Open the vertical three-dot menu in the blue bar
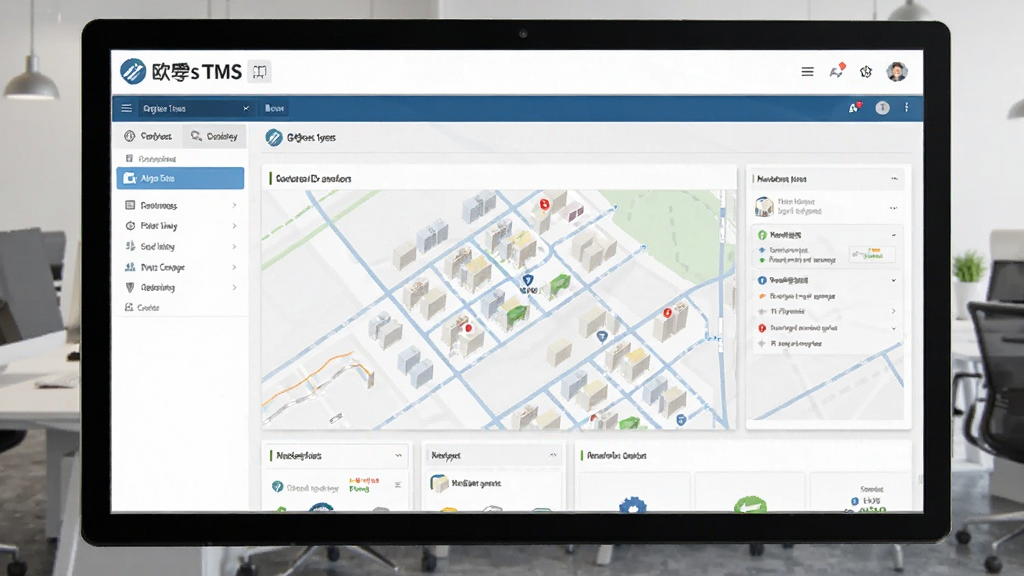The image size is (1024, 576). [906, 108]
